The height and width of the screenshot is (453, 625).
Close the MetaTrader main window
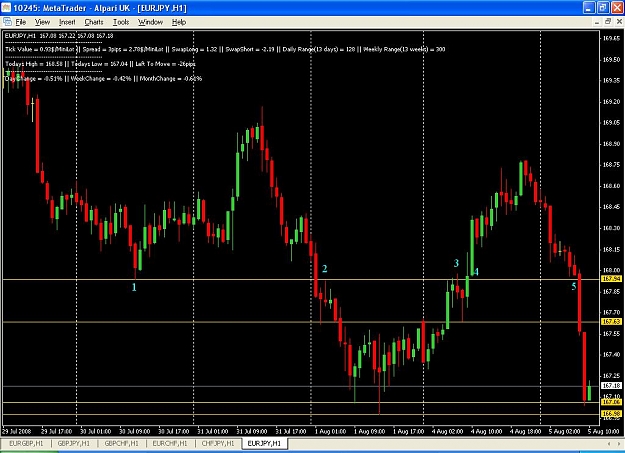click(617, 8)
